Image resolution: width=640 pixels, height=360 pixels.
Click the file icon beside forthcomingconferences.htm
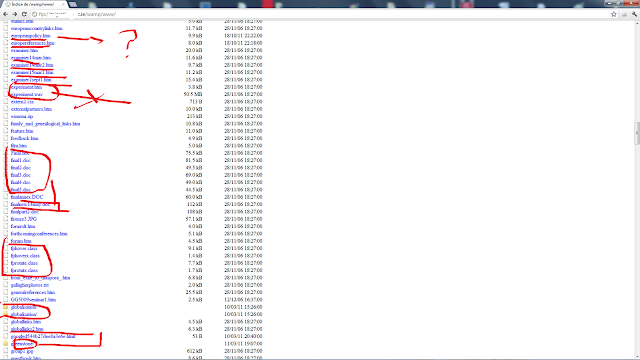[6, 234]
